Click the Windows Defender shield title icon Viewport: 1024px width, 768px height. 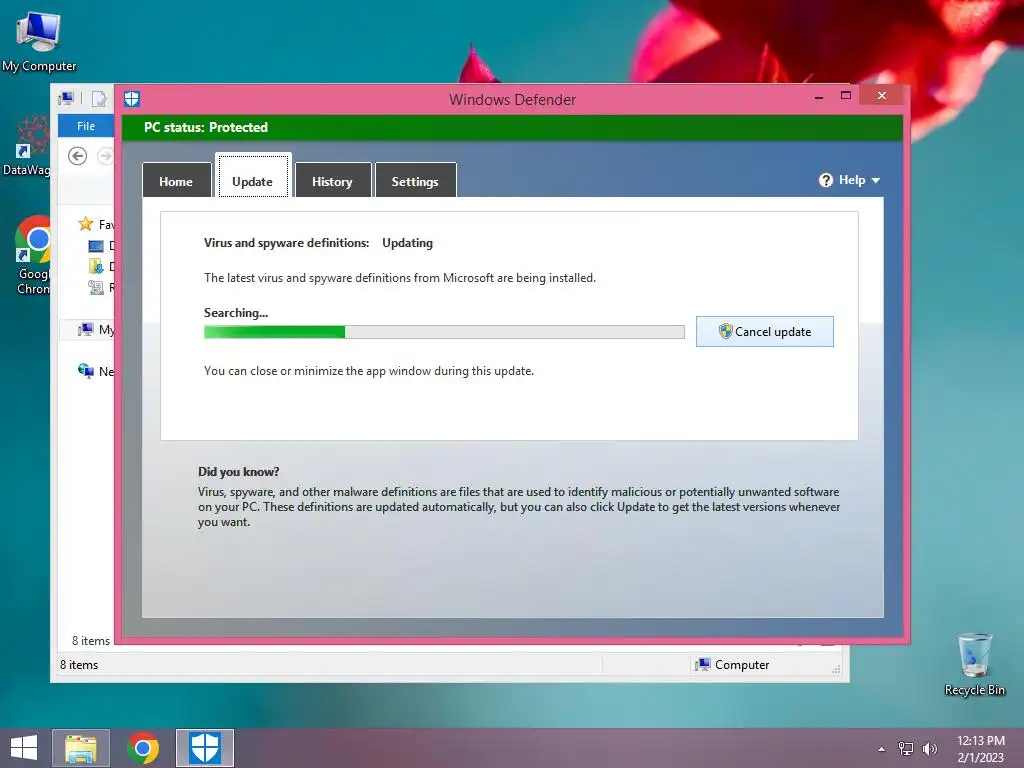point(132,99)
